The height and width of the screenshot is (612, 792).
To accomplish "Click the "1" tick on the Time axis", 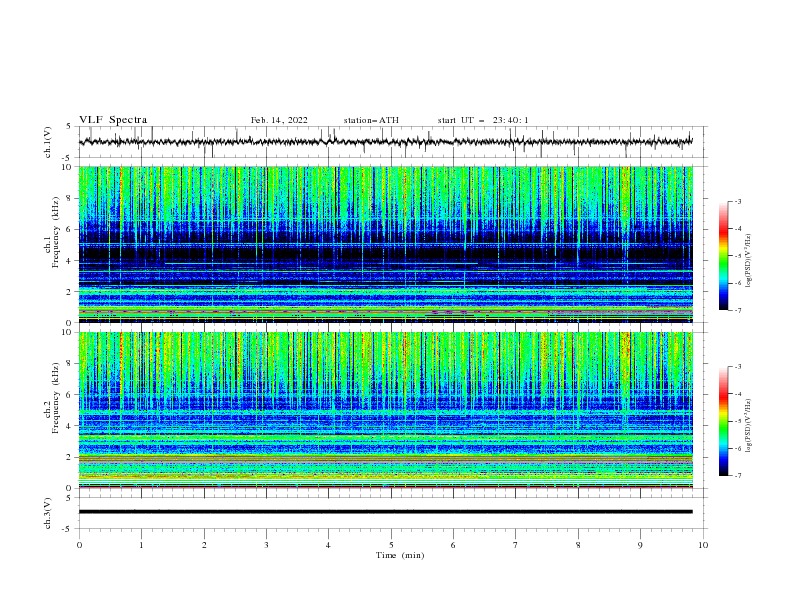I will click(141, 545).
